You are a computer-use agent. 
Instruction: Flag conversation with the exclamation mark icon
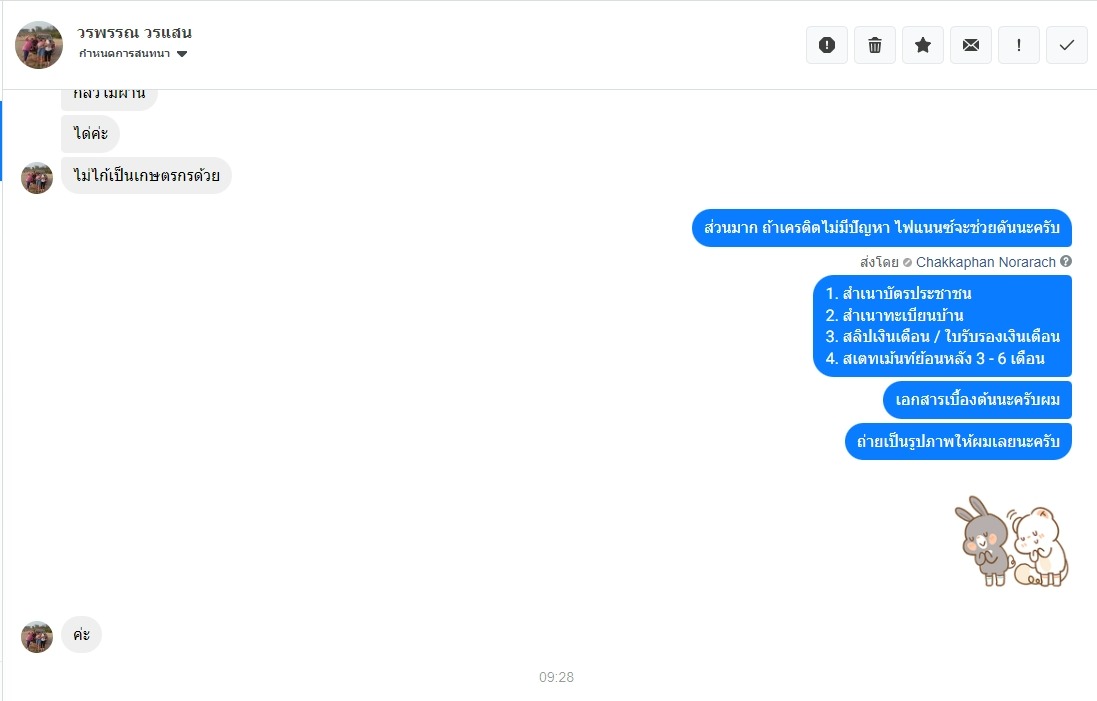point(1019,45)
